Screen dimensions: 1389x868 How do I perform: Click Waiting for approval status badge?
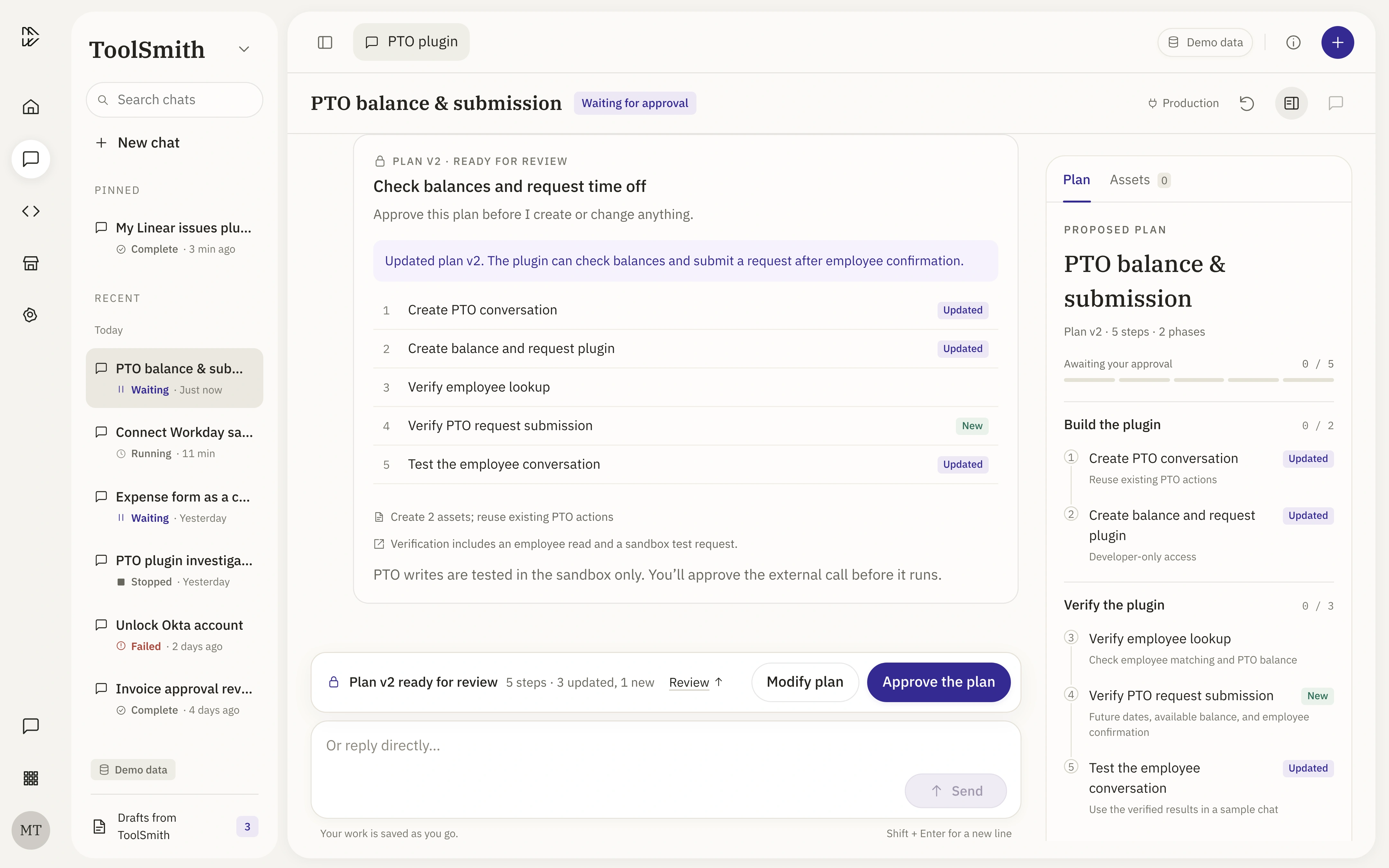pos(635,103)
